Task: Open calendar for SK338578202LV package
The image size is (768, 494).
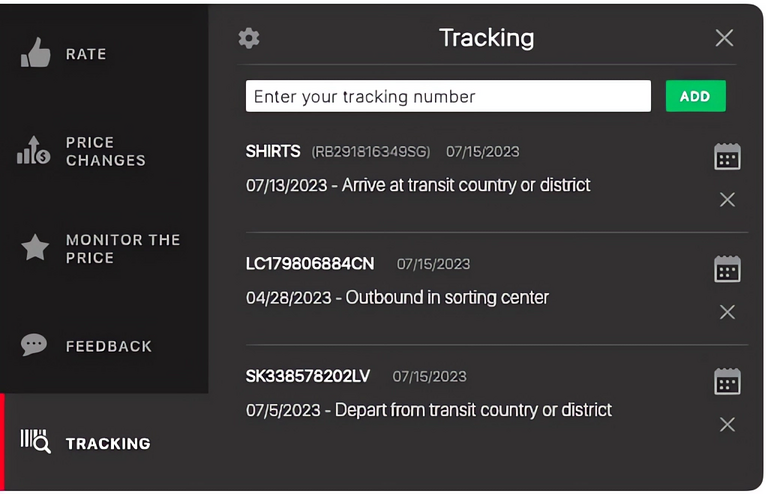Action: point(727,381)
